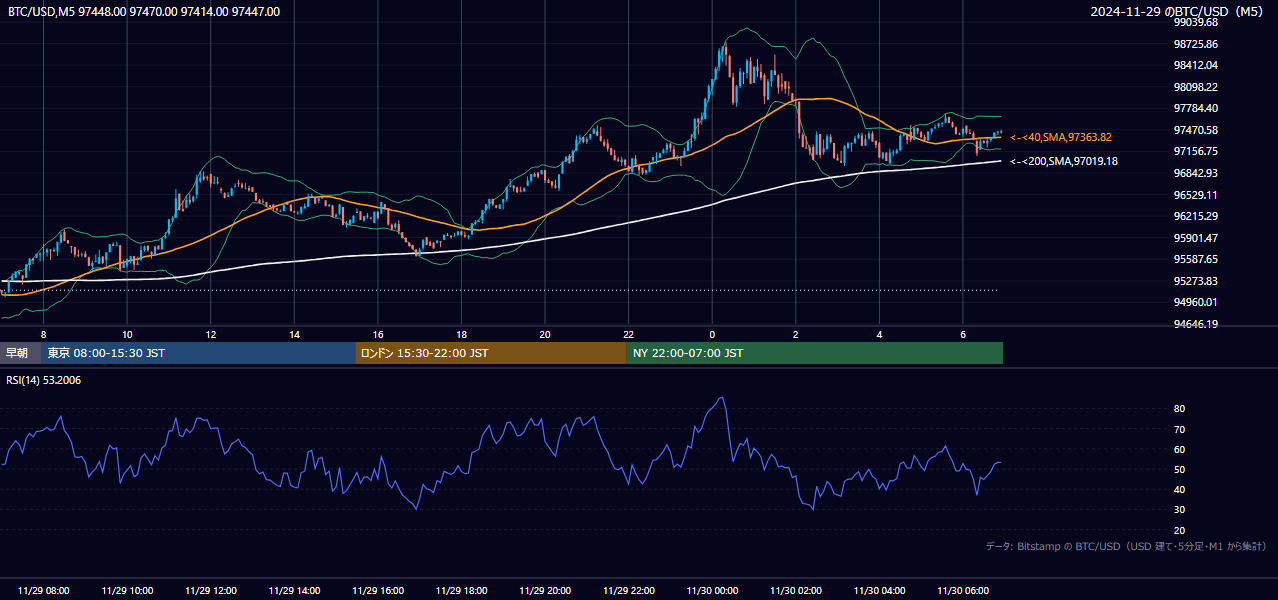Click hour tick 12 under price chart
This screenshot has width=1278, height=600.
211,334
